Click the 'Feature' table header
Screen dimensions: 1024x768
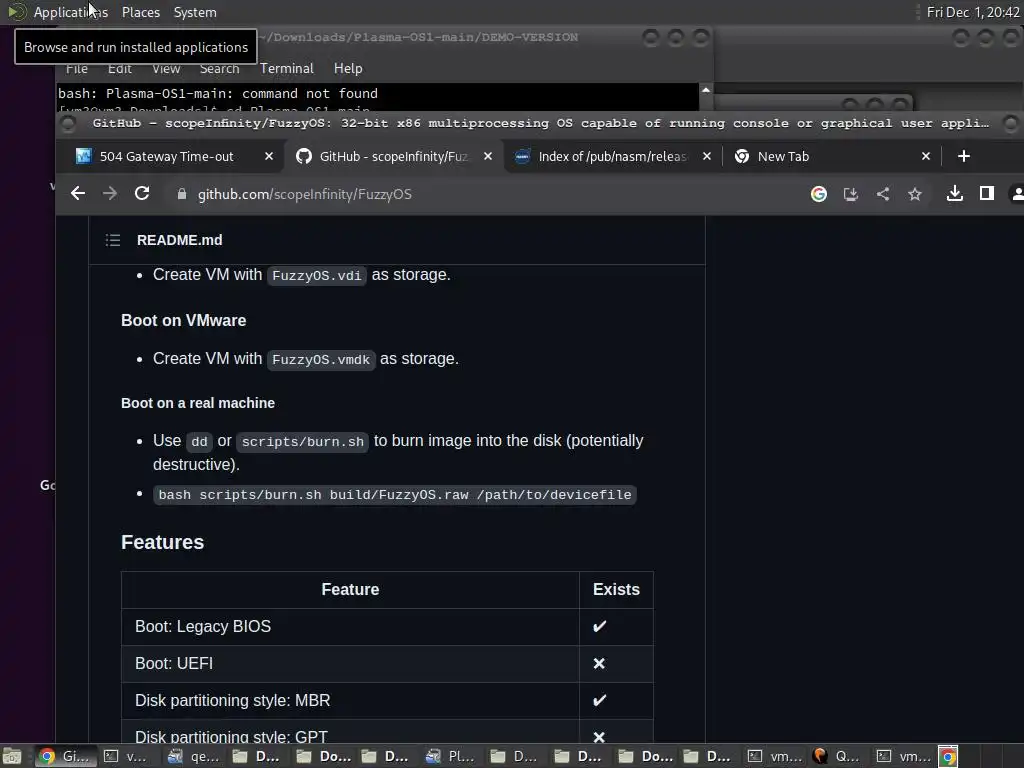[350, 590]
